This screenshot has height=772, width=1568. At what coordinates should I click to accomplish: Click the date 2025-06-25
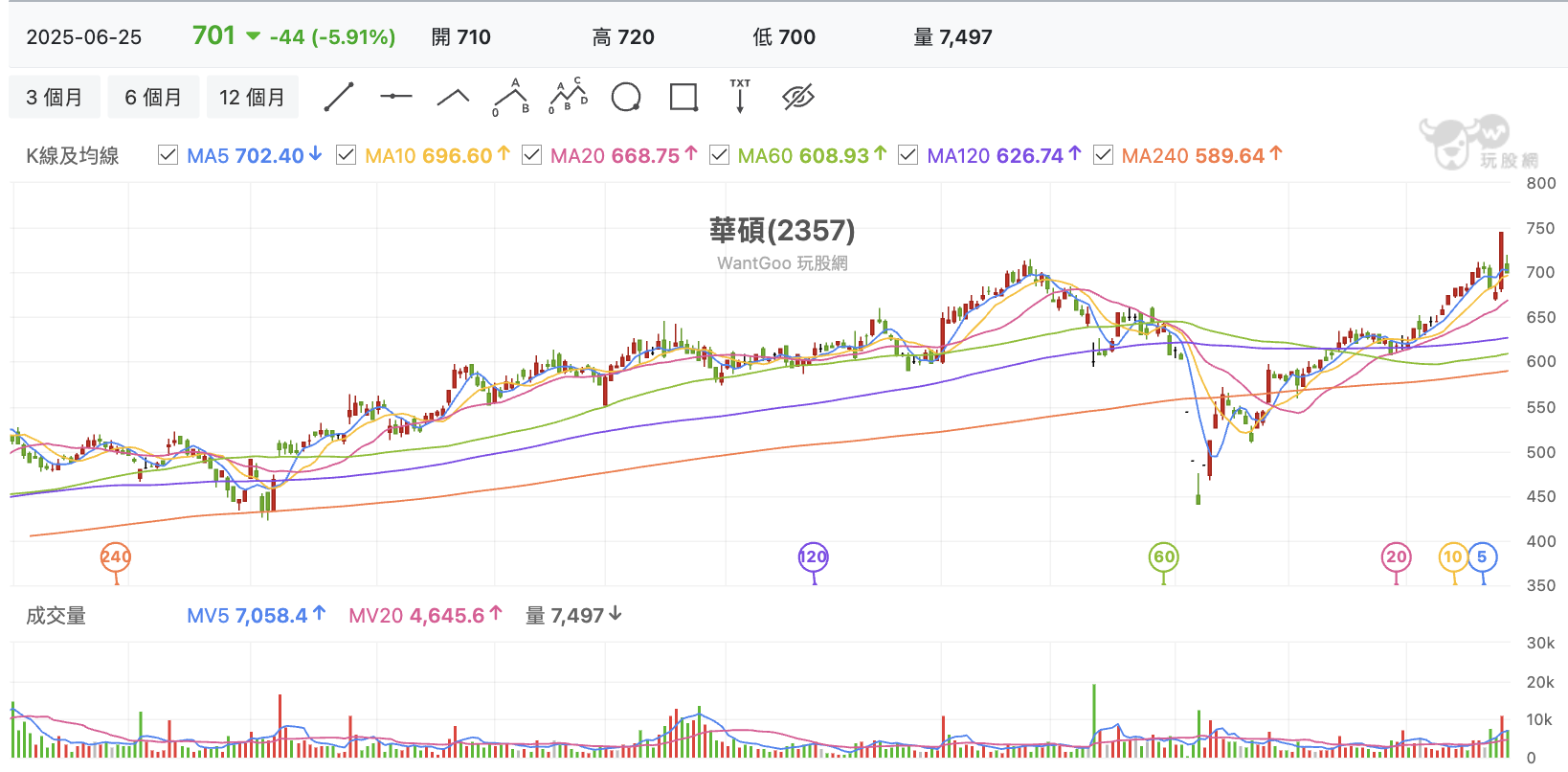84,37
